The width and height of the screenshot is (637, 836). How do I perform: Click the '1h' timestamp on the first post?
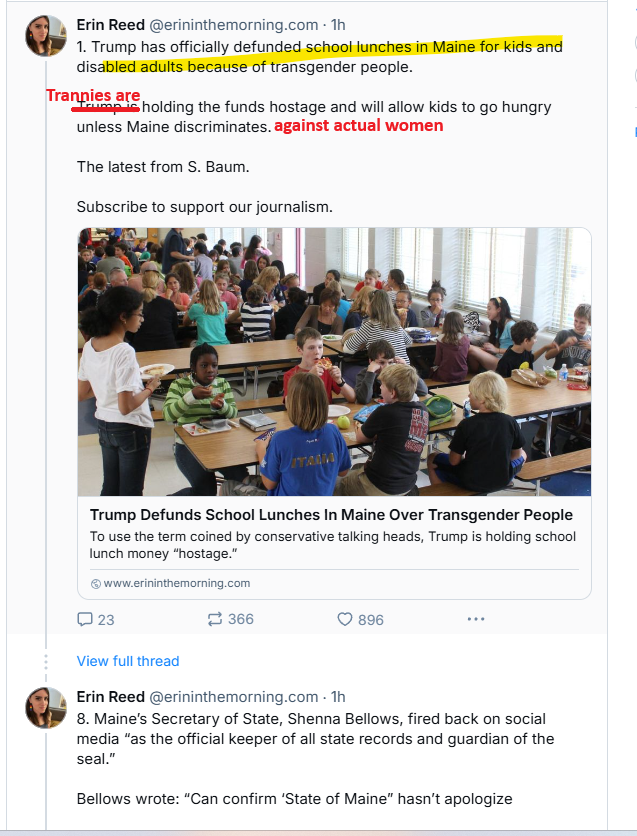click(x=337, y=24)
